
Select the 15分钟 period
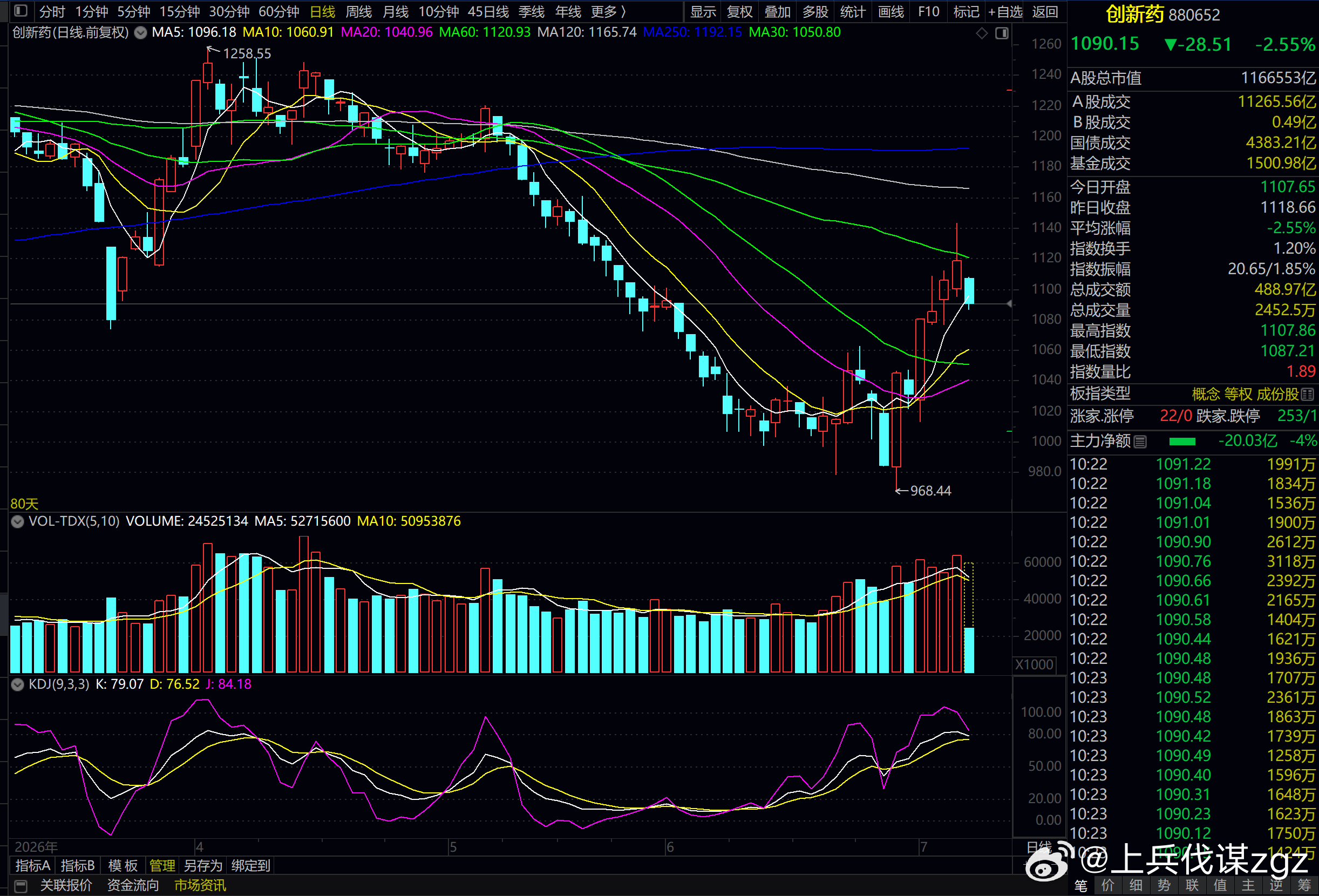click(179, 11)
